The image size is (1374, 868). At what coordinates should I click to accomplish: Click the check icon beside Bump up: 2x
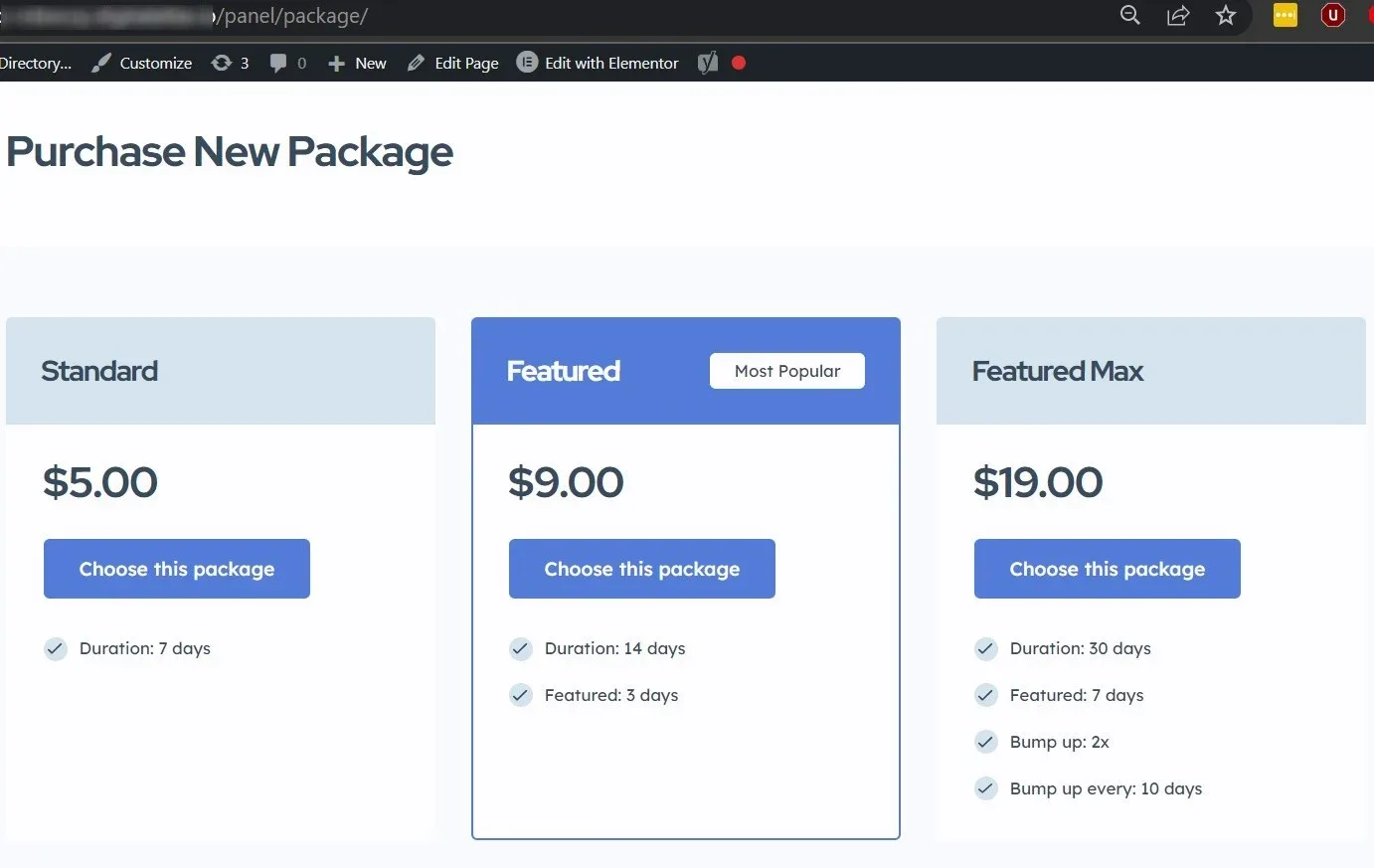pyautogui.click(x=986, y=743)
